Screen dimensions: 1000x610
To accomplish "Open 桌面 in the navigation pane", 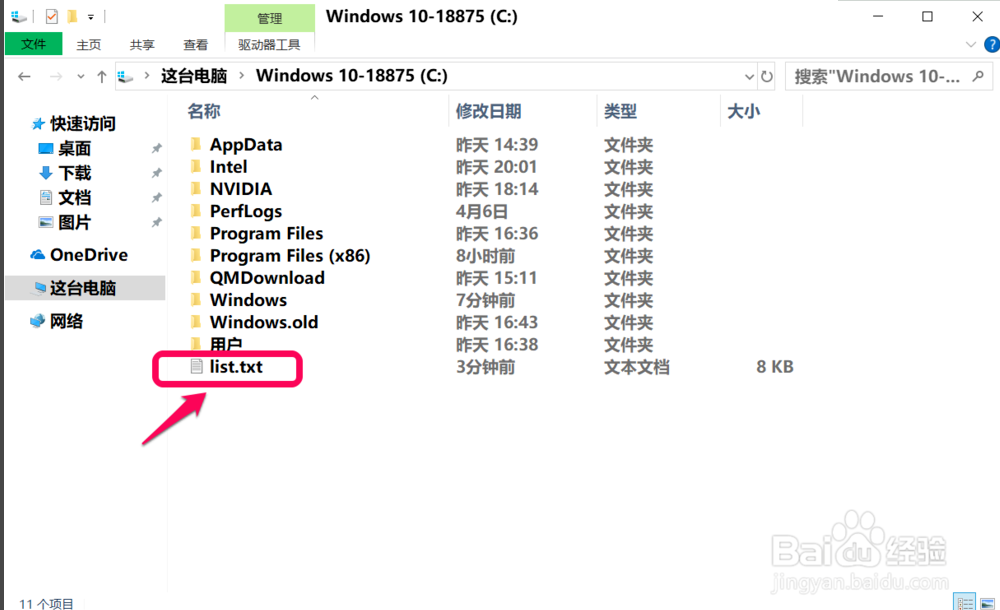I will pyautogui.click(x=75, y=148).
